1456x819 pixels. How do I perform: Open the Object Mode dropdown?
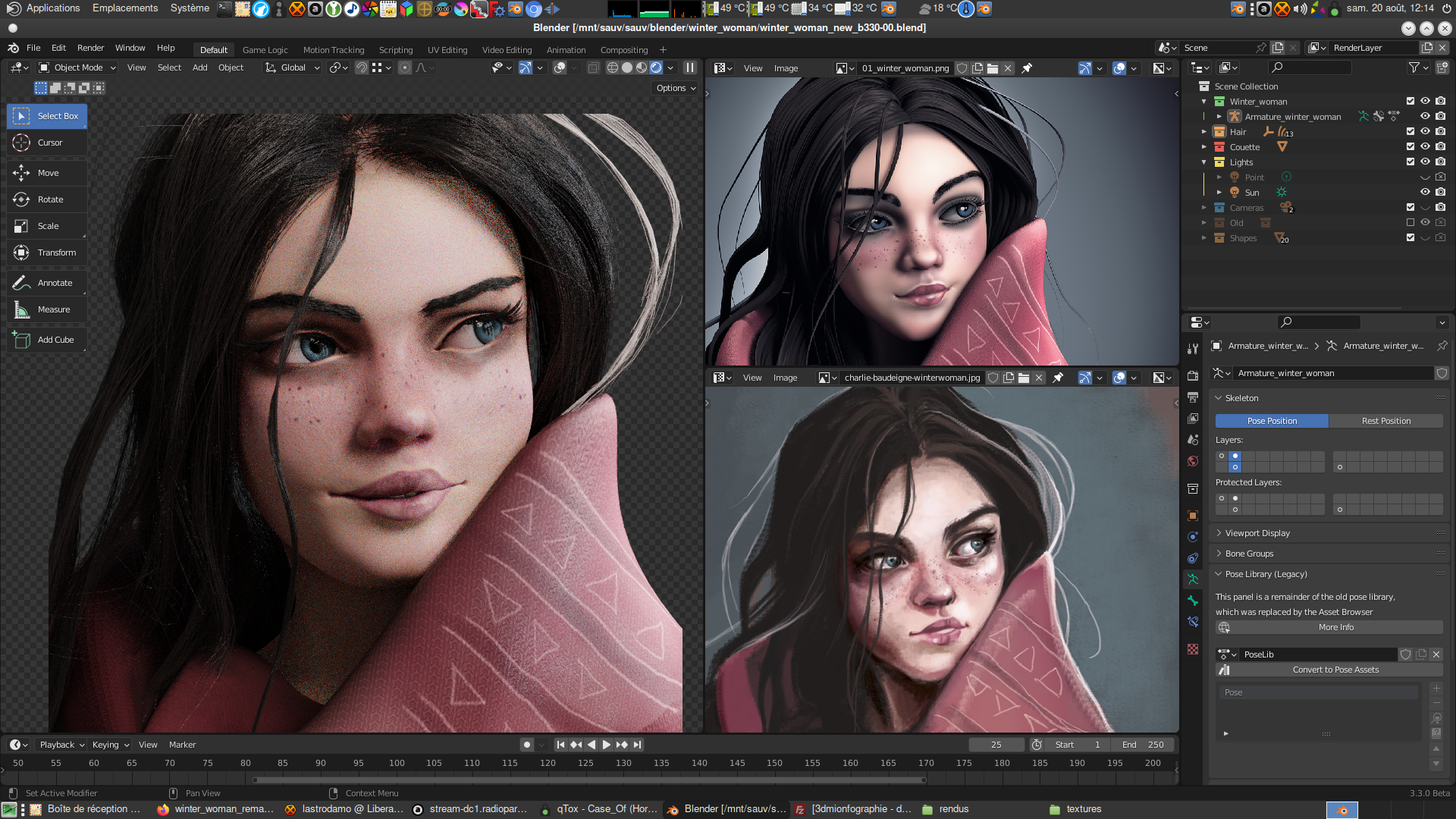[77, 67]
